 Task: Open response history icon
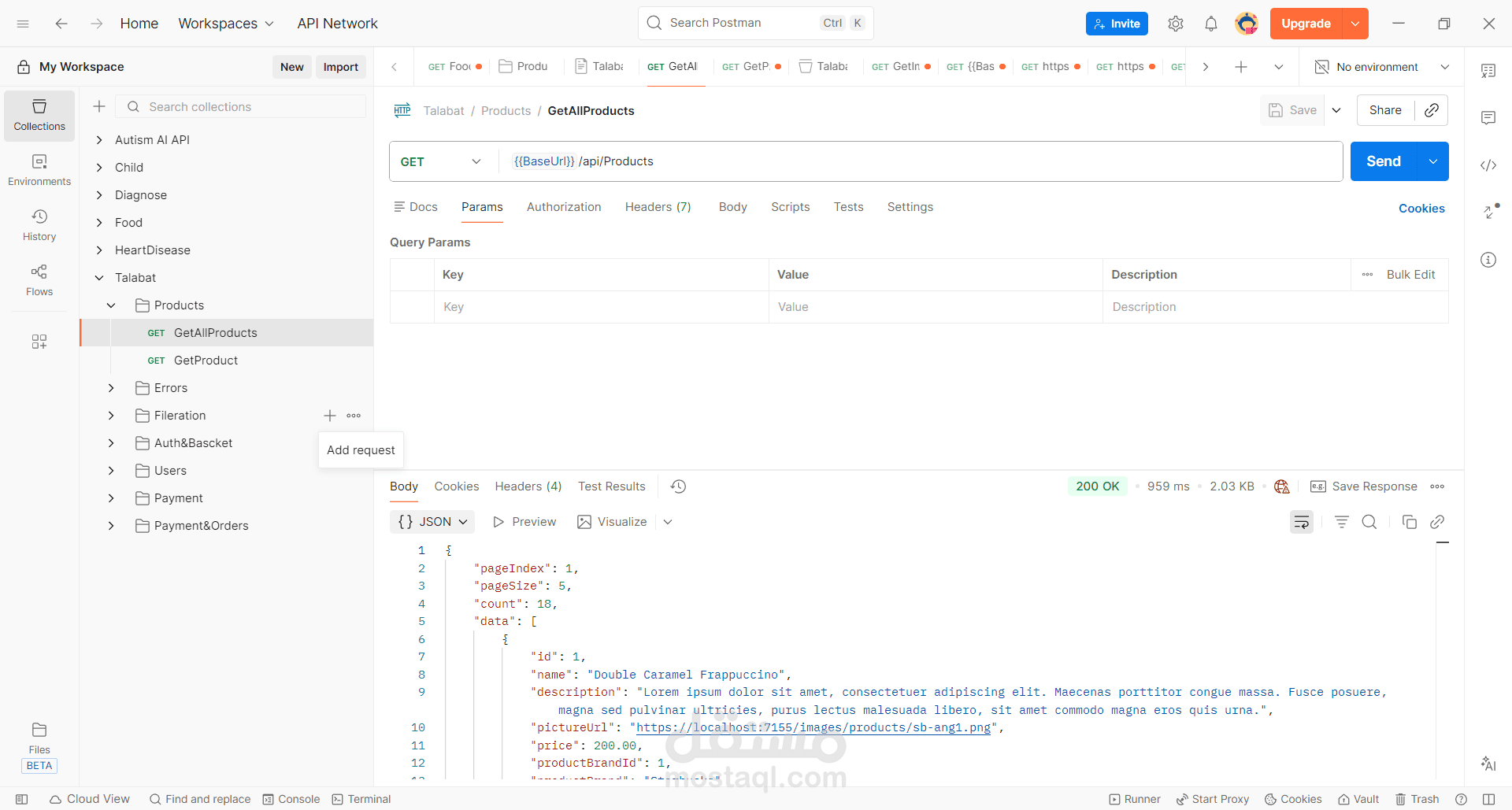pyautogui.click(x=679, y=486)
